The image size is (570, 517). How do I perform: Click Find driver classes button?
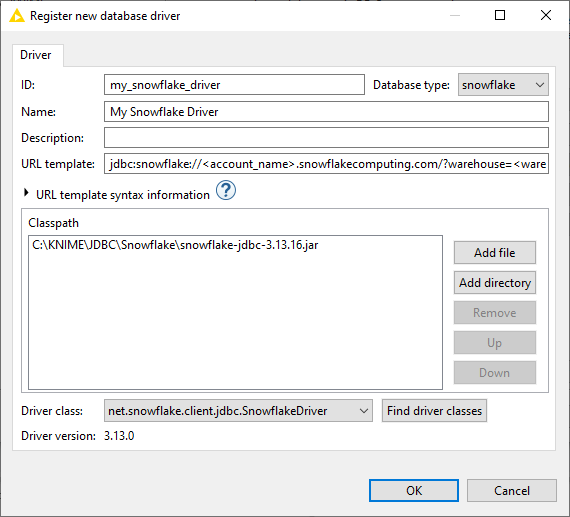point(434,411)
